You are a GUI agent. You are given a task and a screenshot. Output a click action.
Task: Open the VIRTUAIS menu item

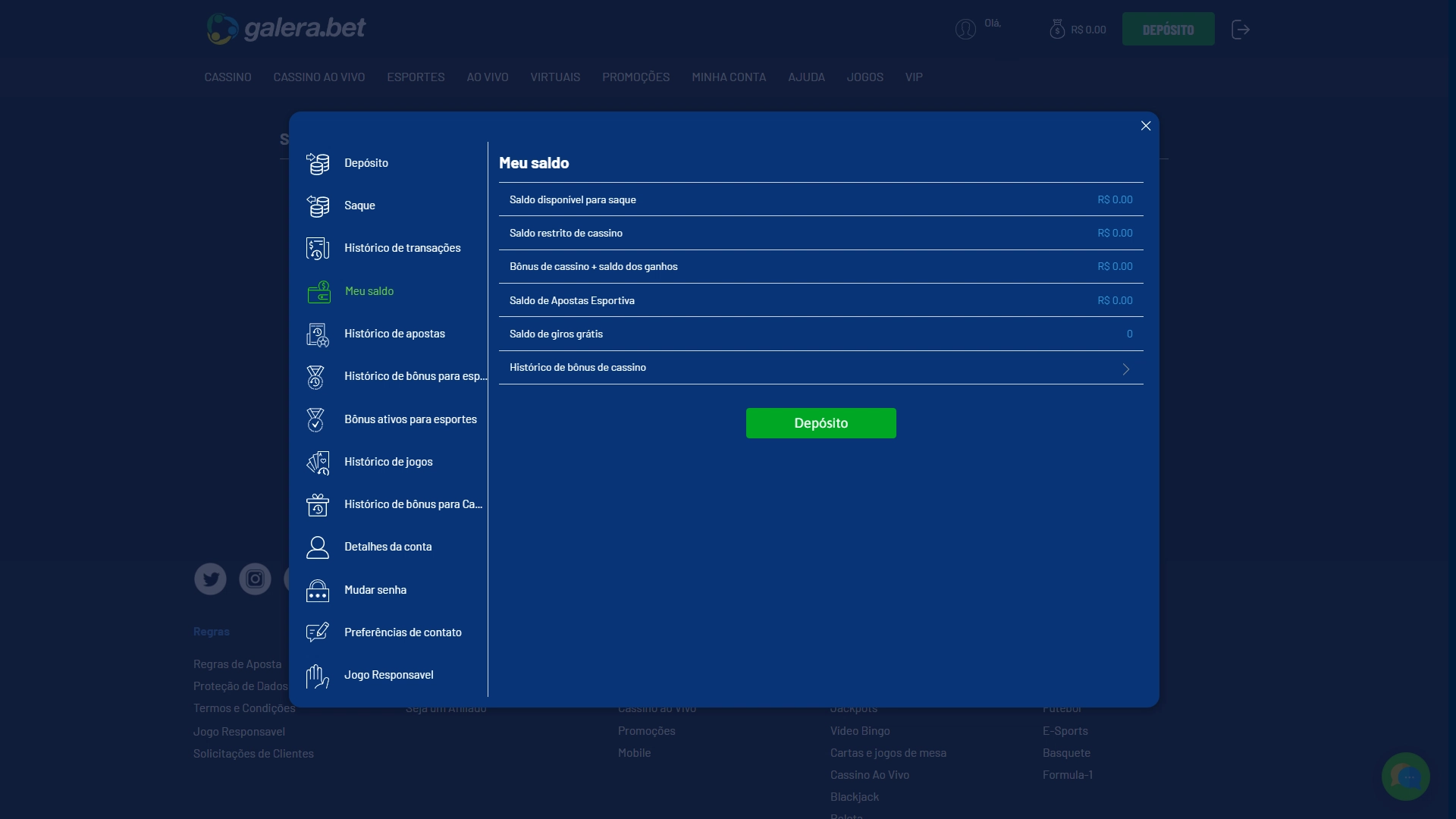(x=555, y=77)
